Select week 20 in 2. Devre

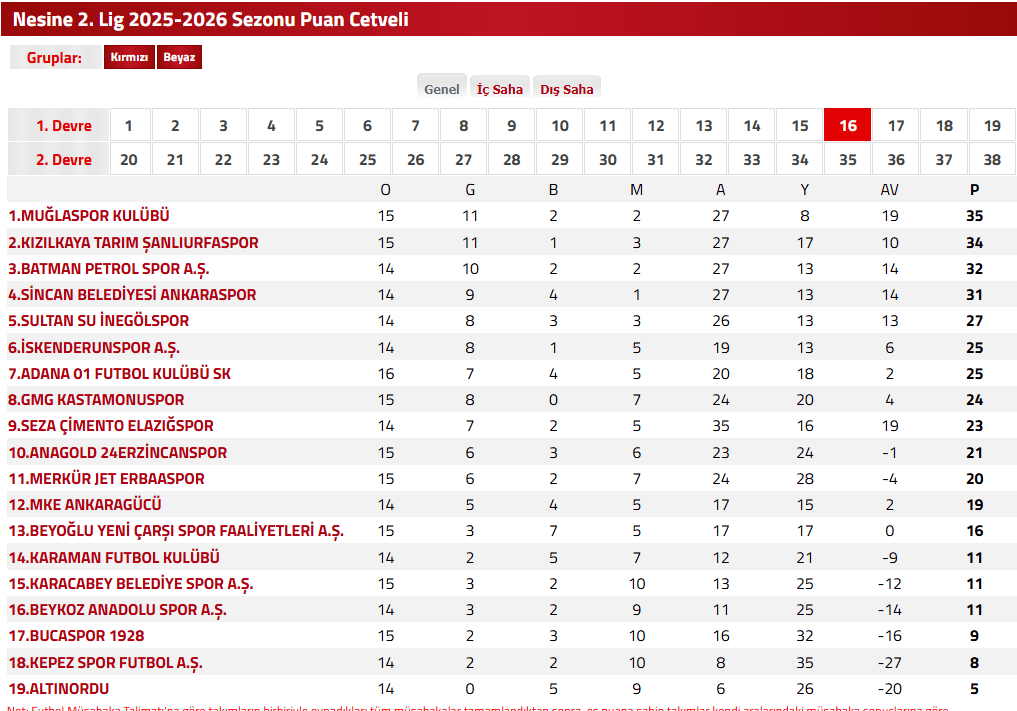(128, 160)
